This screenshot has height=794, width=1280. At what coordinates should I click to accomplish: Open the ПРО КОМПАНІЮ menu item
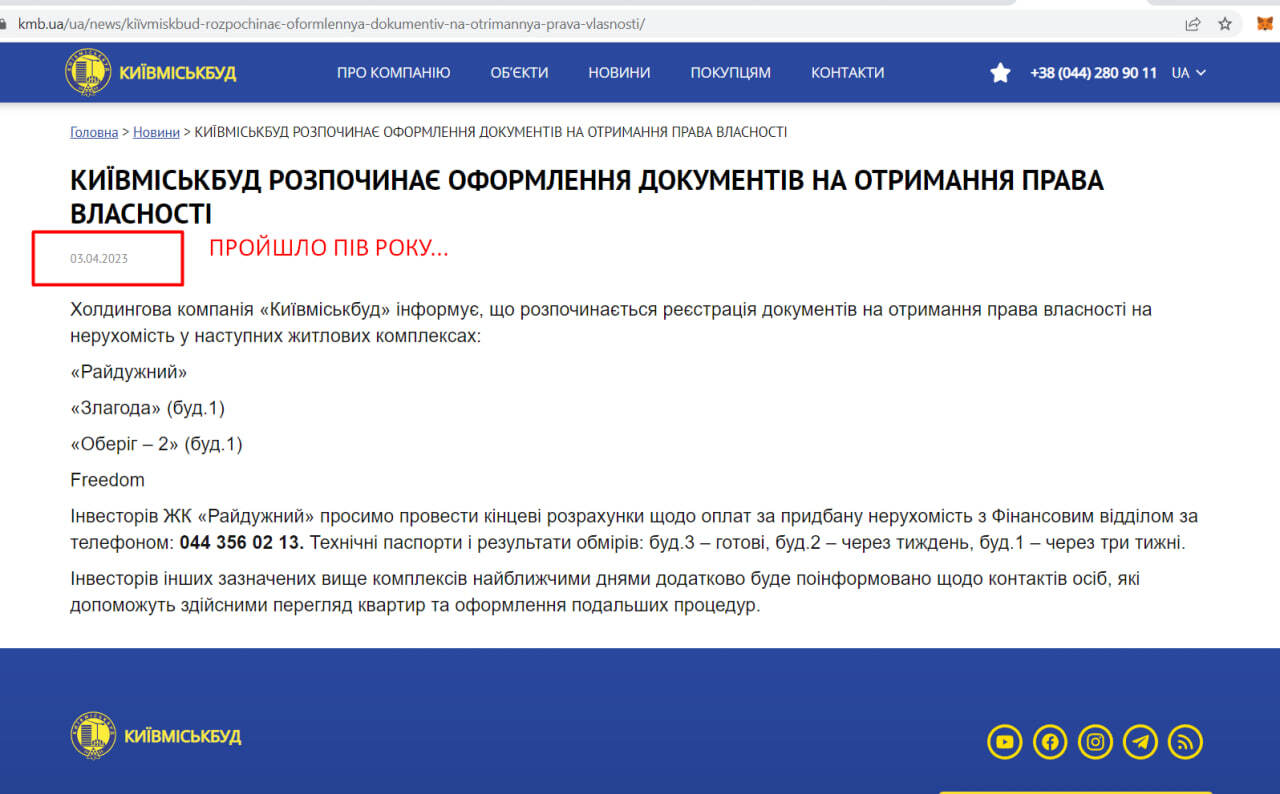coord(394,73)
